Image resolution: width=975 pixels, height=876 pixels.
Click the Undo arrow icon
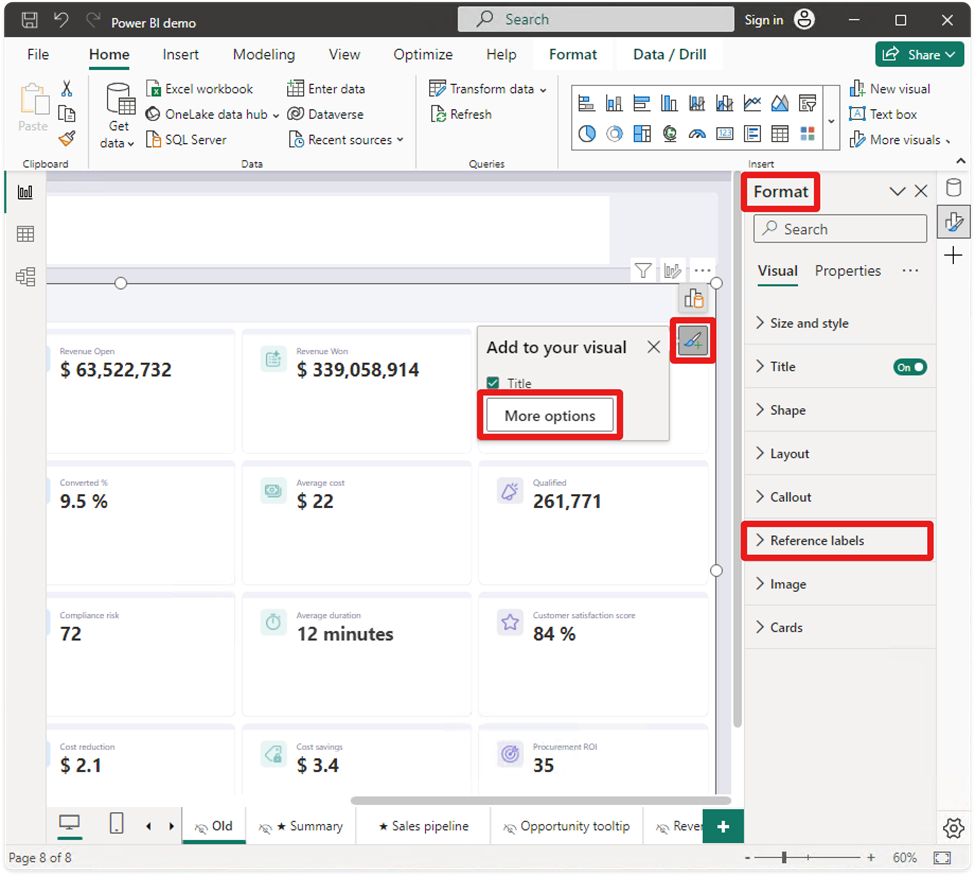point(61,21)
